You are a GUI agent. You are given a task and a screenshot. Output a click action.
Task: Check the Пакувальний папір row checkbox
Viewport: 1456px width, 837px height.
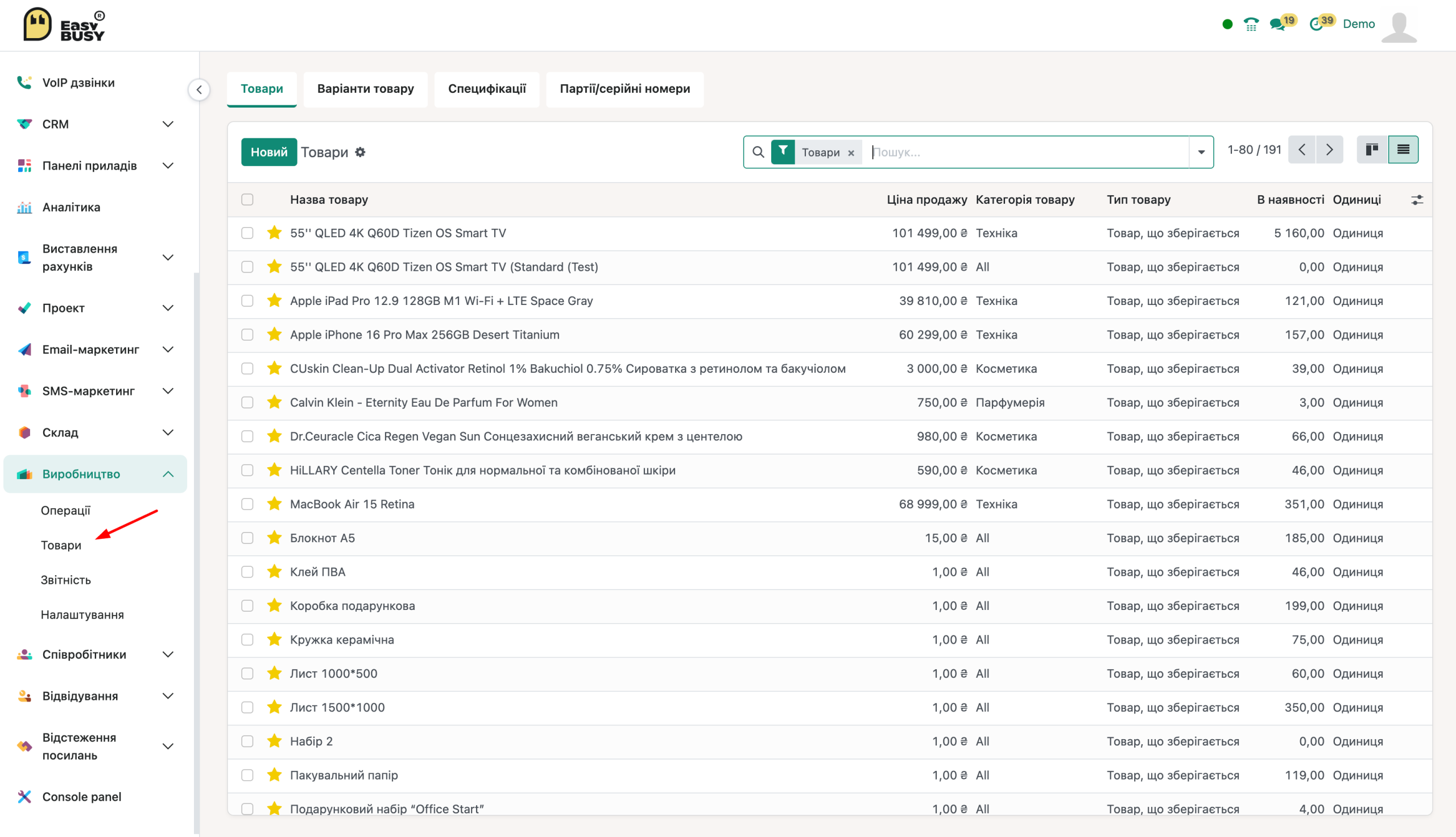[x=247, y=776]
